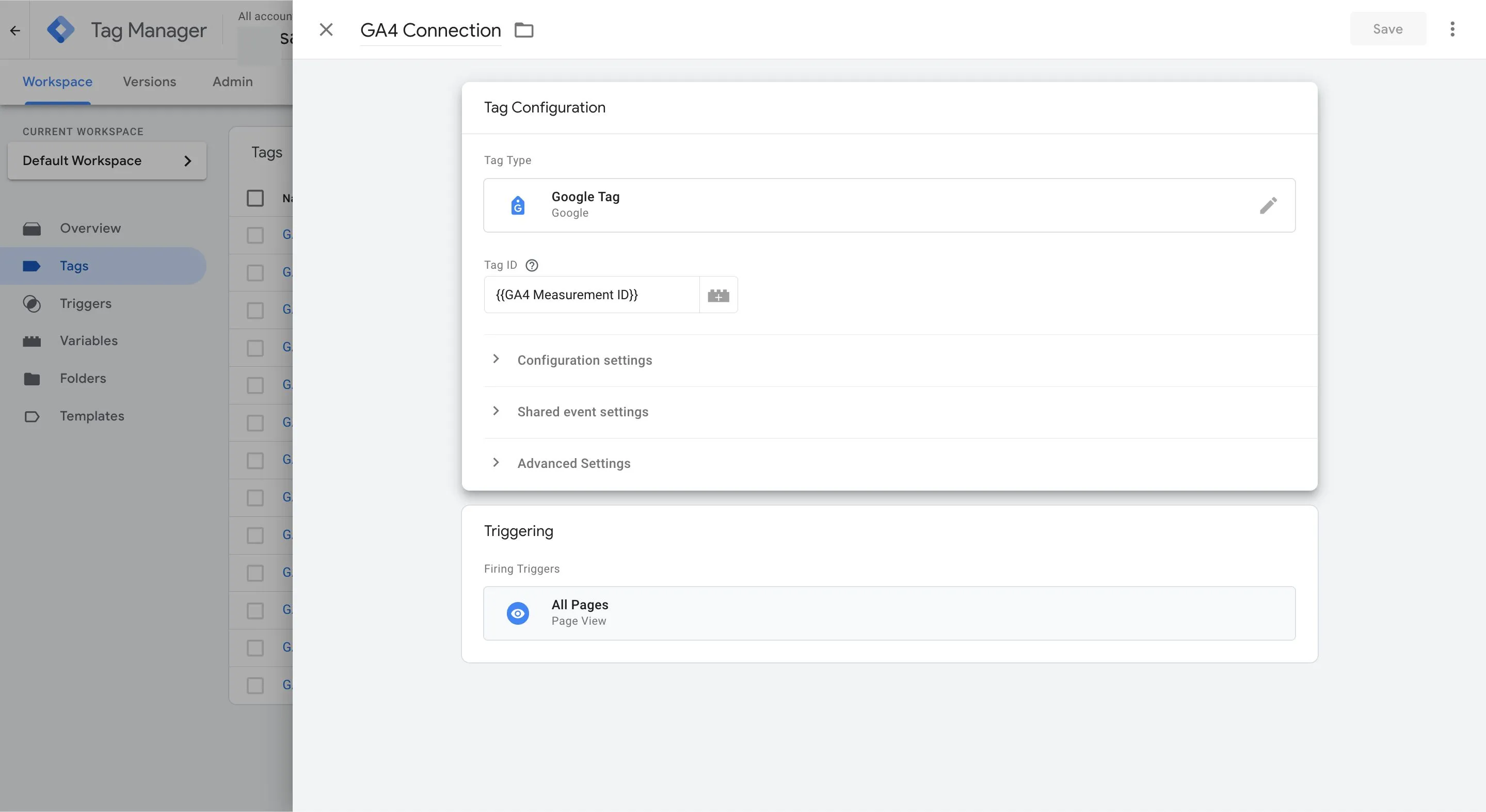Open the Default Workspace selector
The image size is (1486, 812).
pos(107,160)
